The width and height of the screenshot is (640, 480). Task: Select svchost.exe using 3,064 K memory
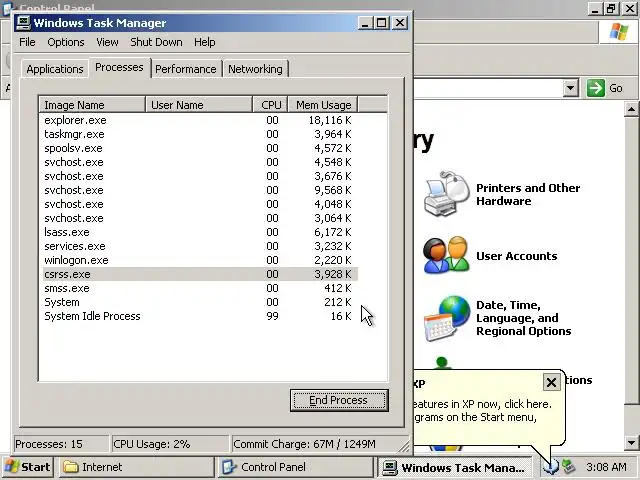point(200,218)
